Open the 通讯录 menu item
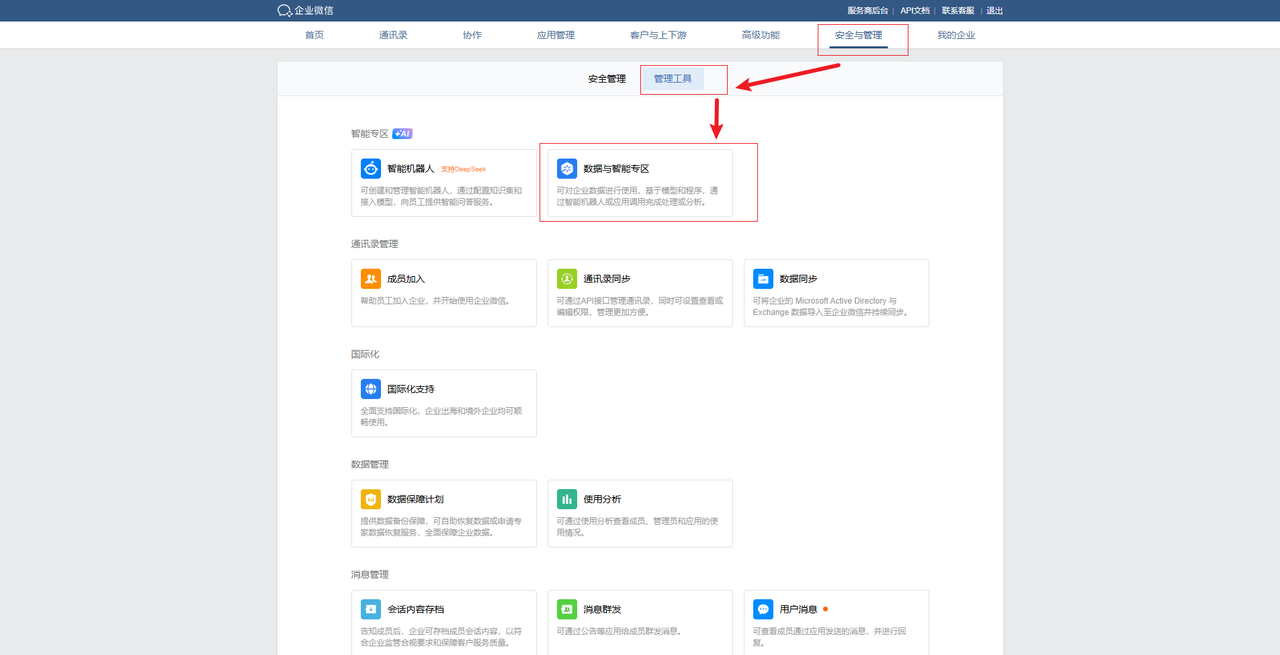 coord(393,35)
